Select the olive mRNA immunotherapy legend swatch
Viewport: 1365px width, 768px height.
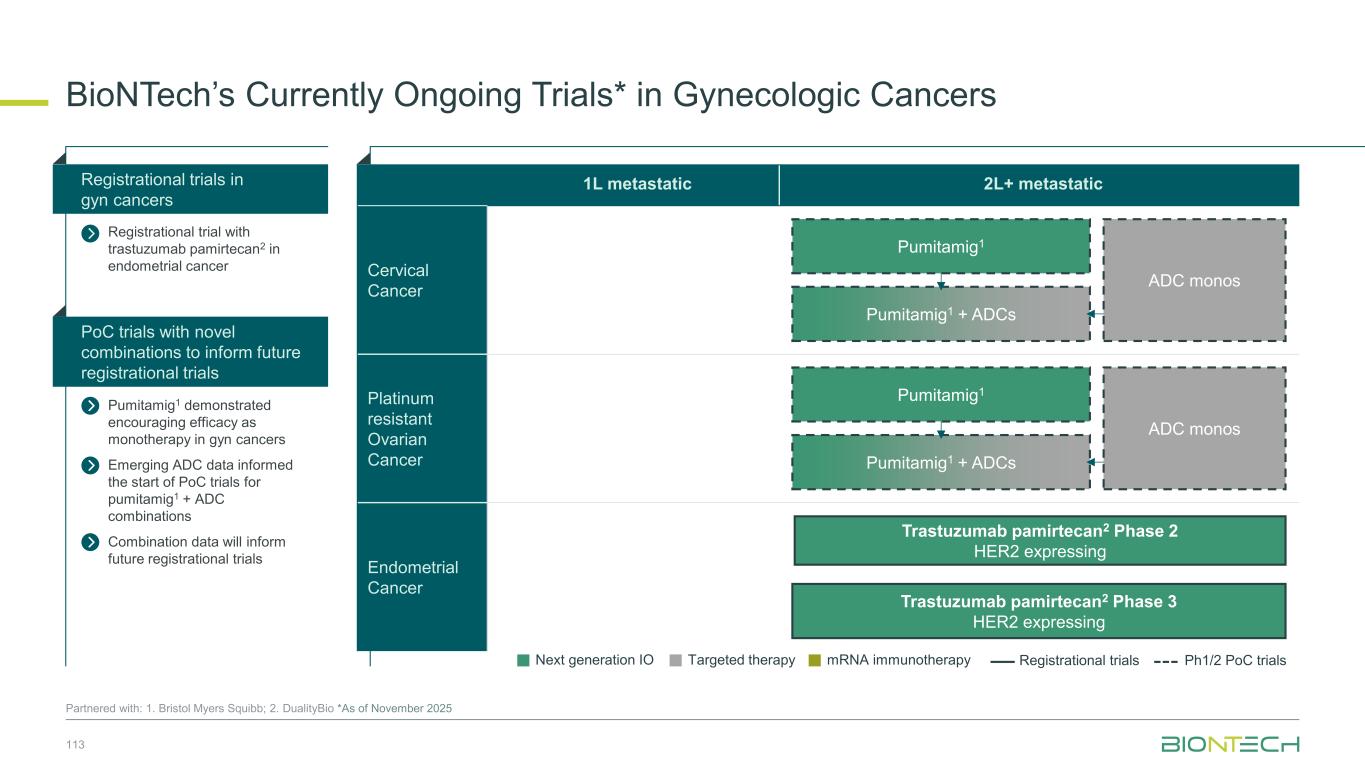coord(815,660)
